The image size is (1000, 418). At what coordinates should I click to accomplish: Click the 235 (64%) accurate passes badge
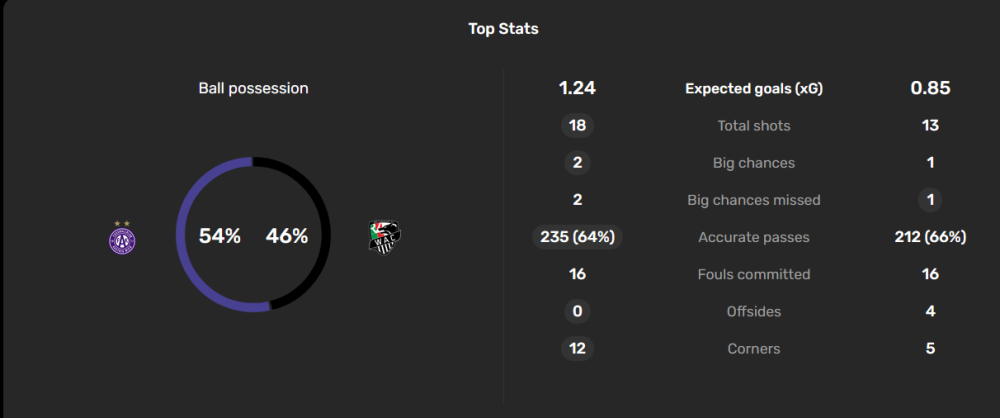click(577, 237)
